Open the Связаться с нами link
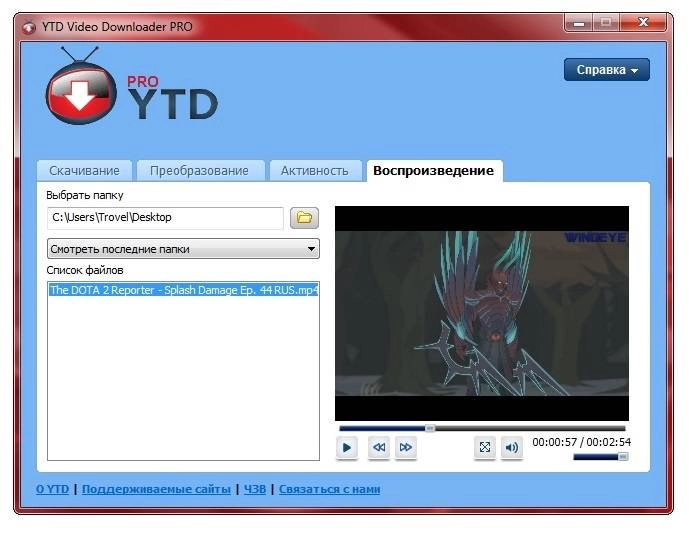 (x=329, y=489)
